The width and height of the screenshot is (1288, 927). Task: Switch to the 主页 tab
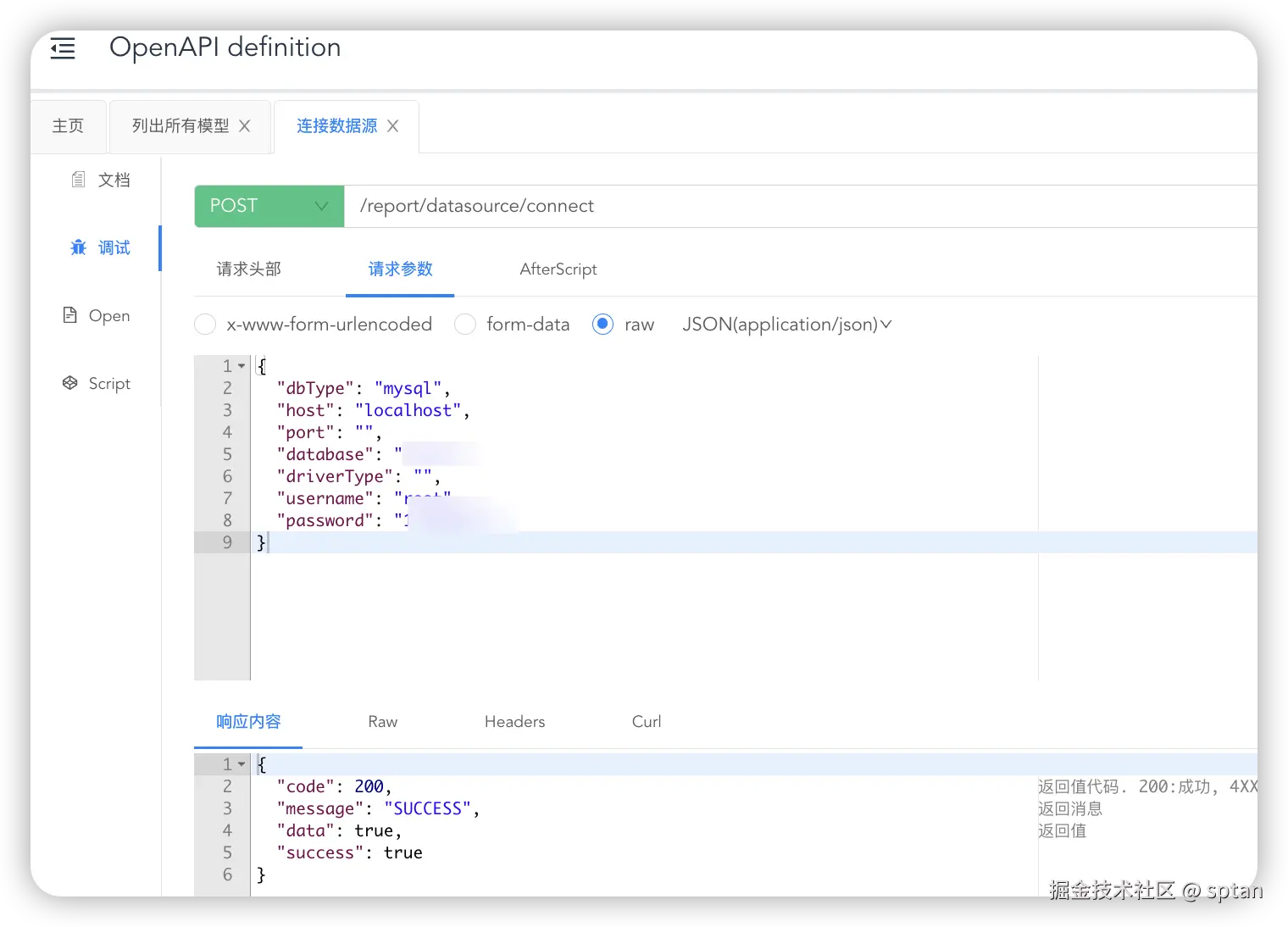[68, 126]
